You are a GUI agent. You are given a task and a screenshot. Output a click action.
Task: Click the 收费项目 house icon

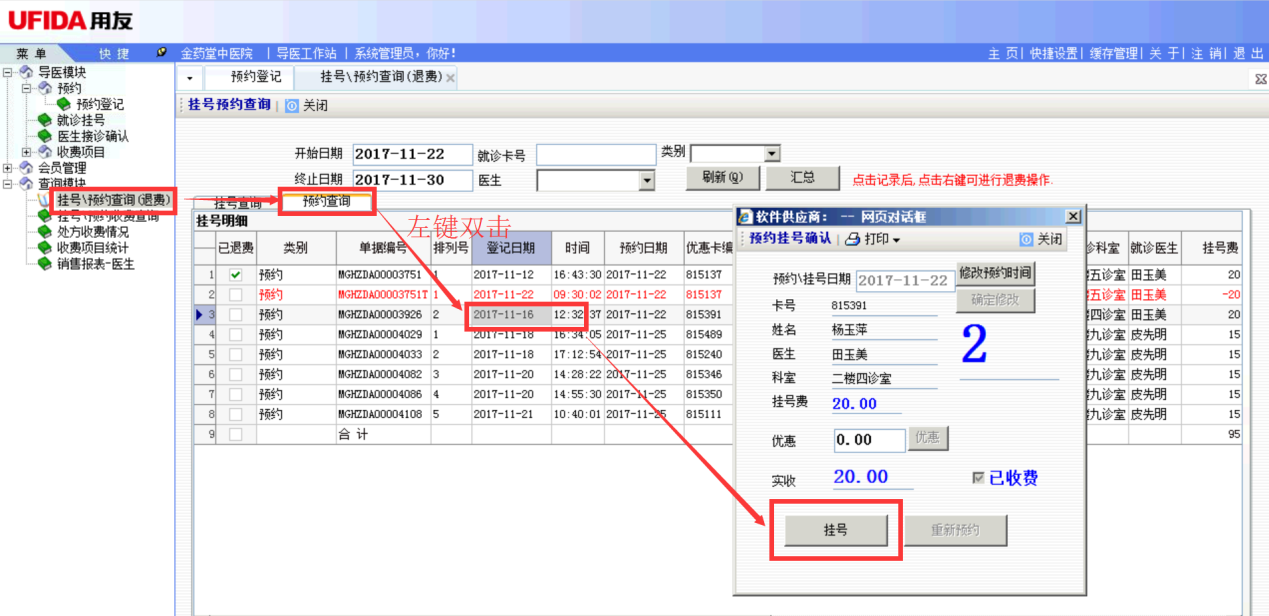point(44,152)
